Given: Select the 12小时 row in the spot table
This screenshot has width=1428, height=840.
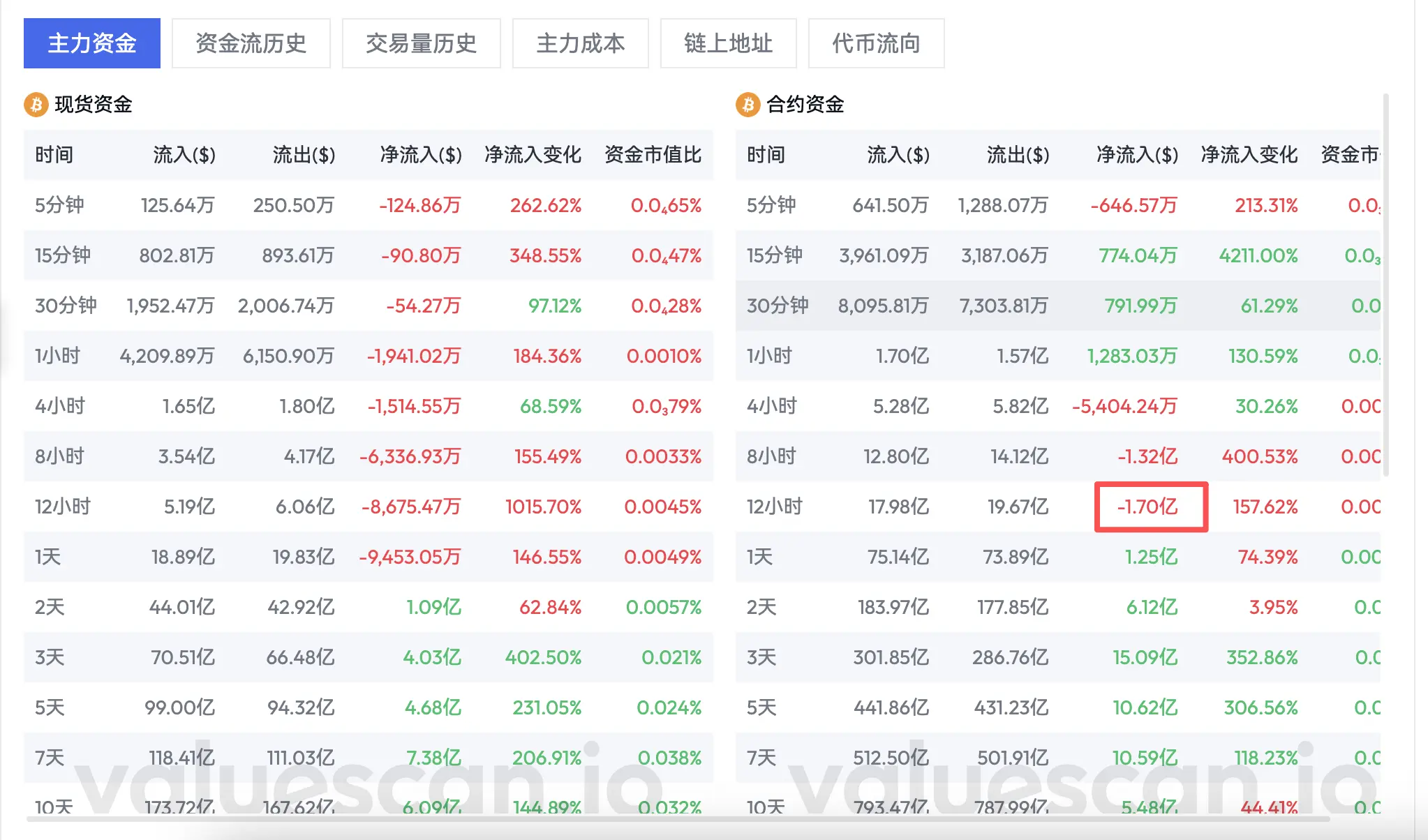Looking at the screenshot, I should point(63,507).
